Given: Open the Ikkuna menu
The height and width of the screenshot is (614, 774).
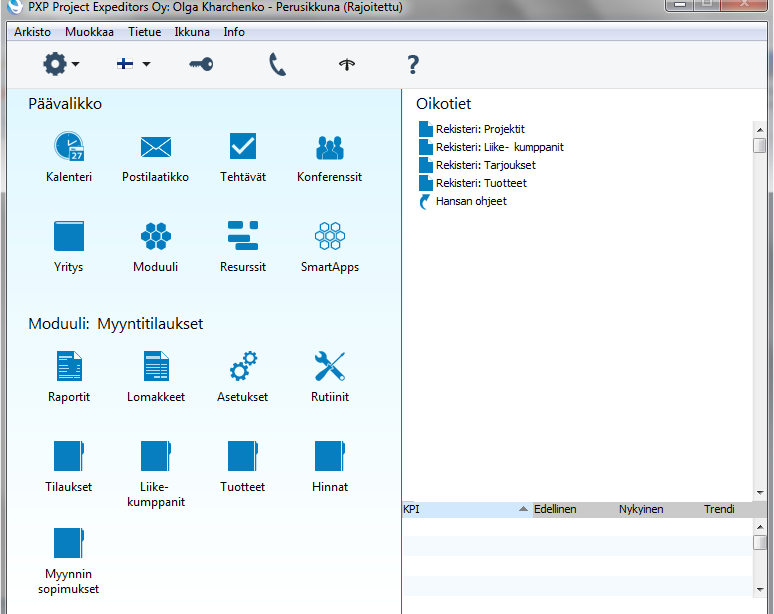Looking at the screenshot, I should tap(192, 32).
